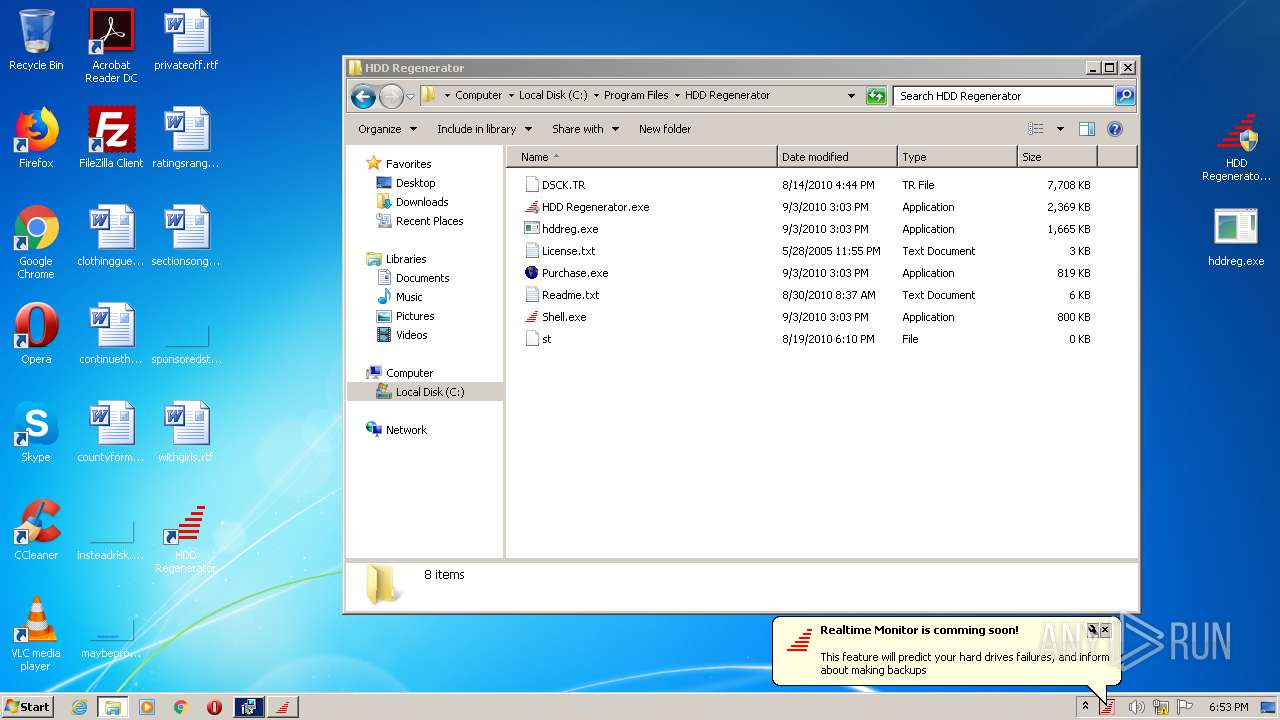Select privateoff.rtf desktop document
The image size is (1280, 720).
(186, 40)
